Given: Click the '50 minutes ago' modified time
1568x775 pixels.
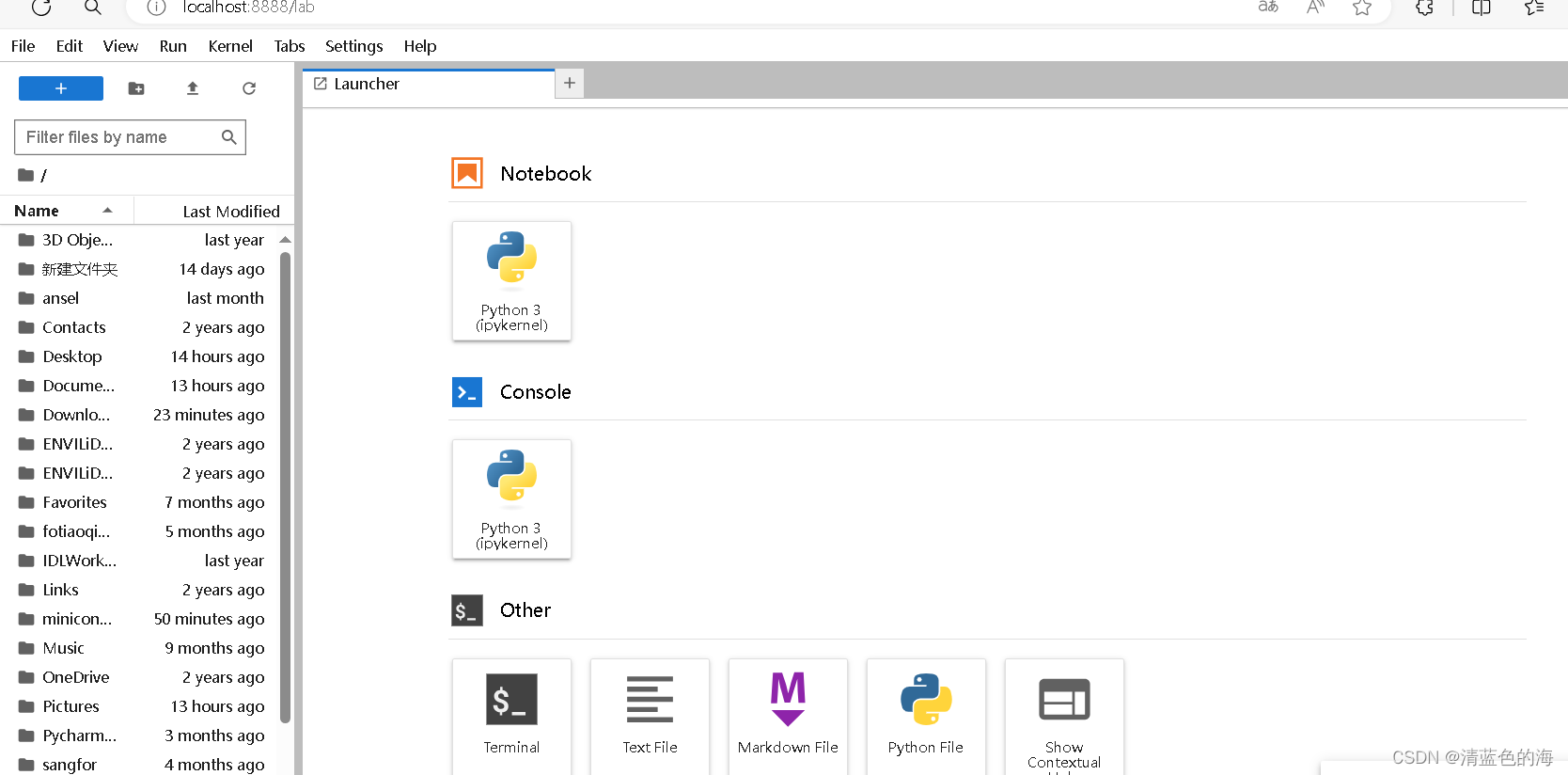Looking at the screenshot, I should point(209,619).
